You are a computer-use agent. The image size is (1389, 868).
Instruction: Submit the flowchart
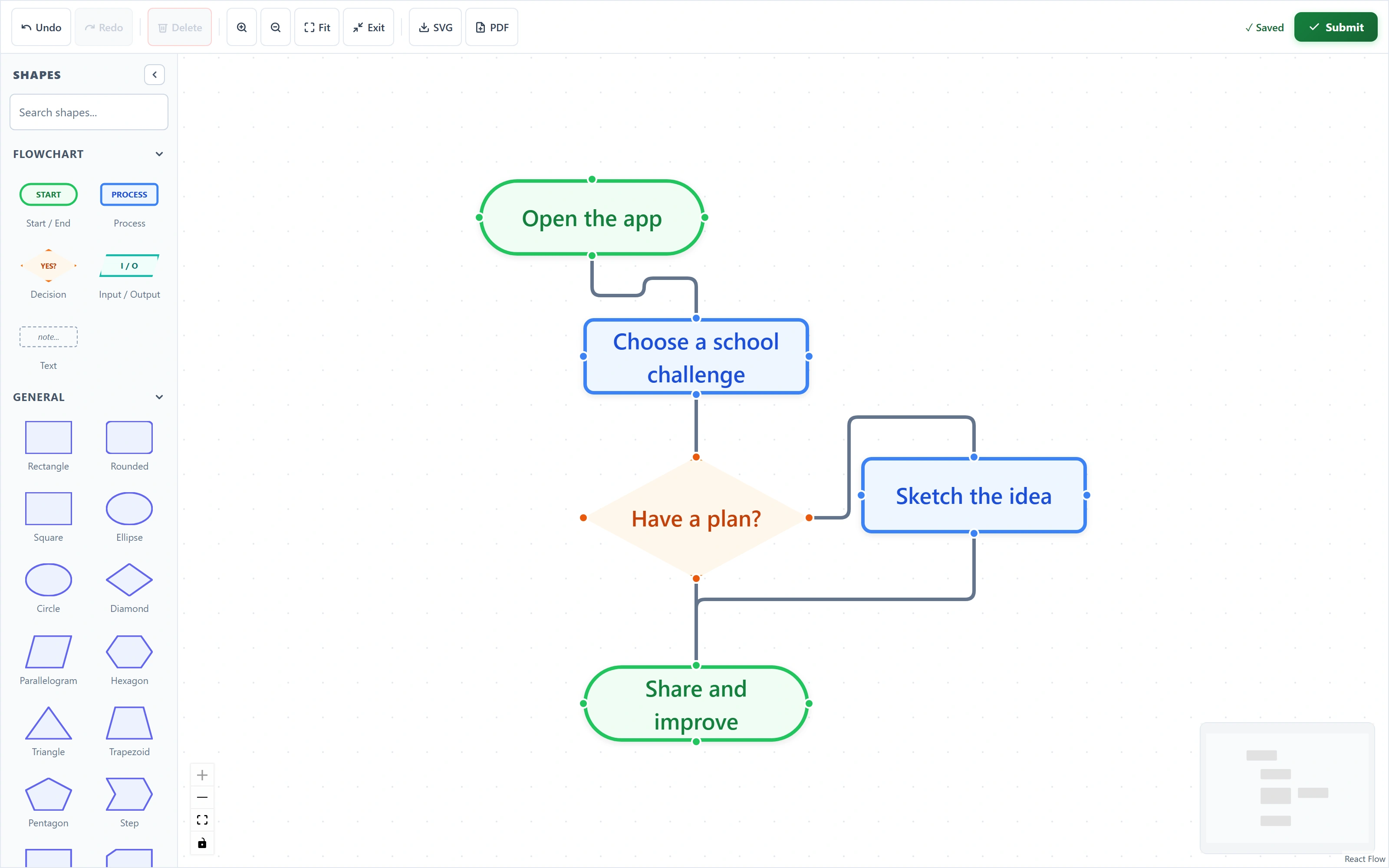pyautogui.click(x=1336, y=27)
